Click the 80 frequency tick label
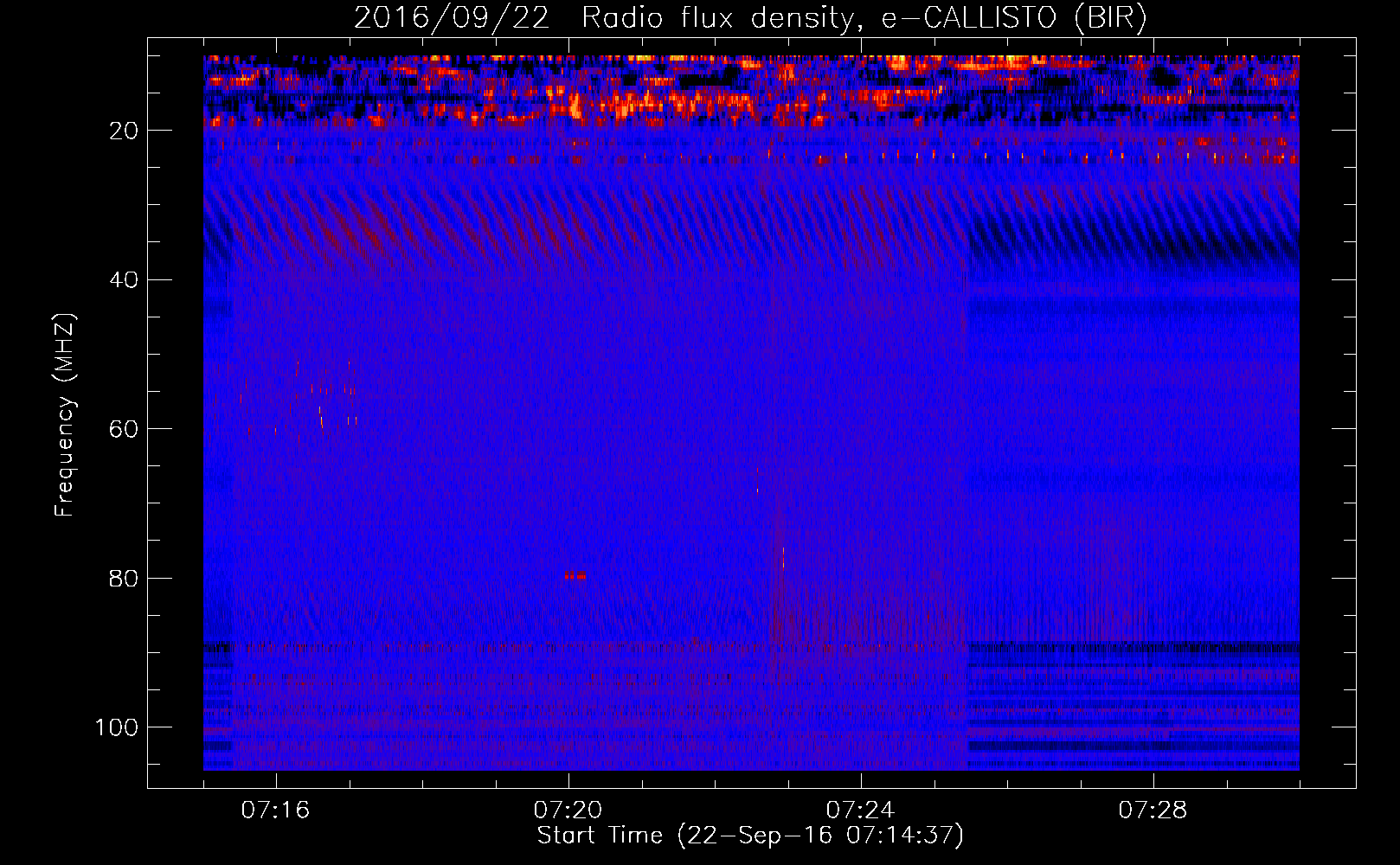This screenshot has width=1400, height=865. tap(125, 579)
